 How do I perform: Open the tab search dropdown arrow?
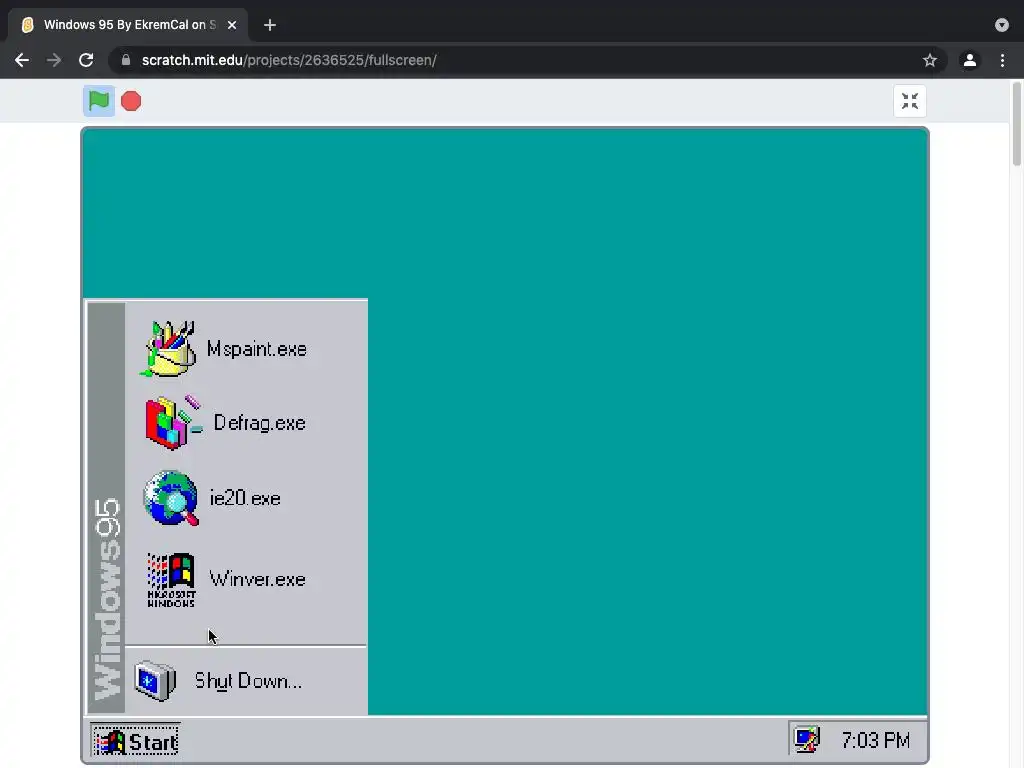(1002, 25)
